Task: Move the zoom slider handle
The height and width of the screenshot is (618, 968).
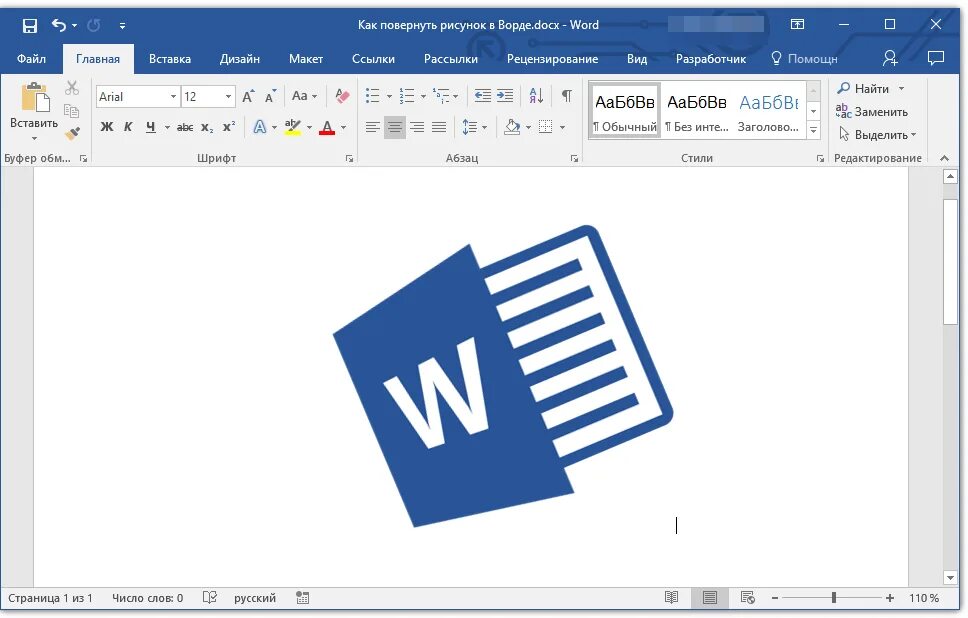Action: click(x=833, y=597)
